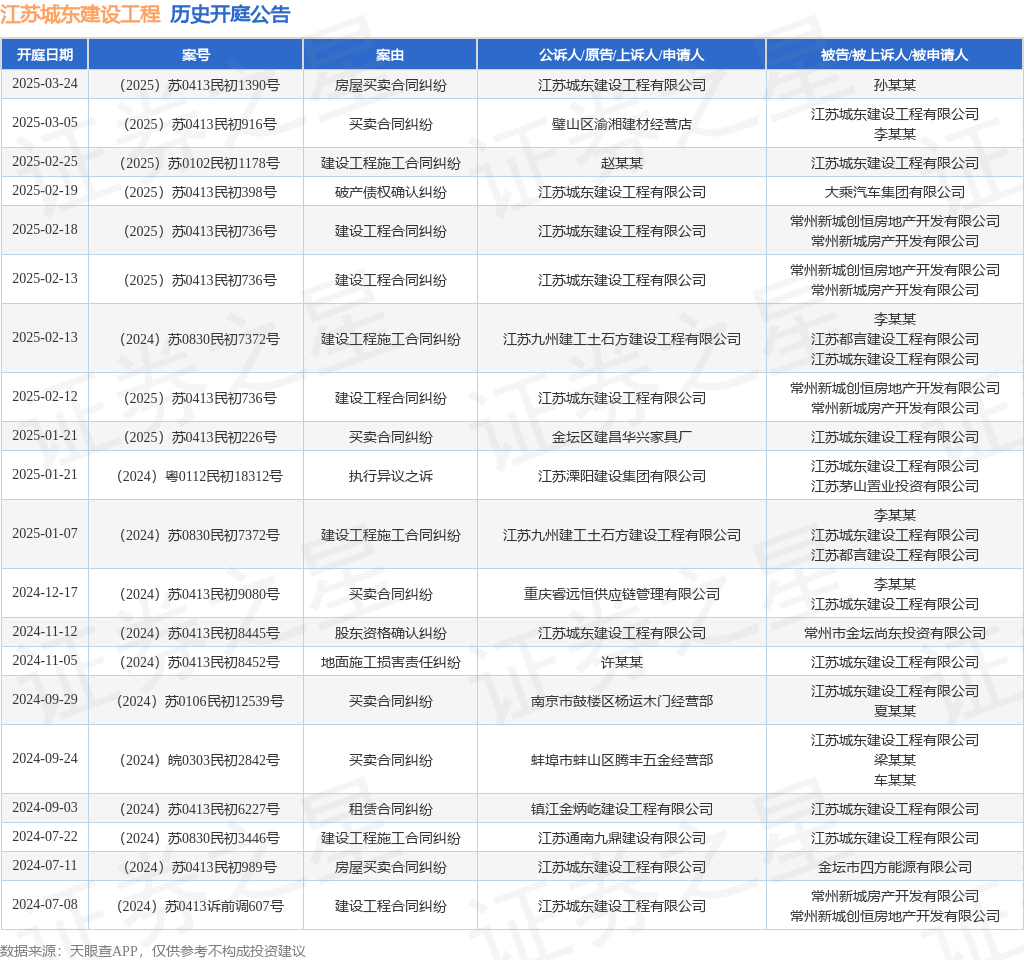
Task: Select the 开庭日期 column header
Action: pos(44,55)
